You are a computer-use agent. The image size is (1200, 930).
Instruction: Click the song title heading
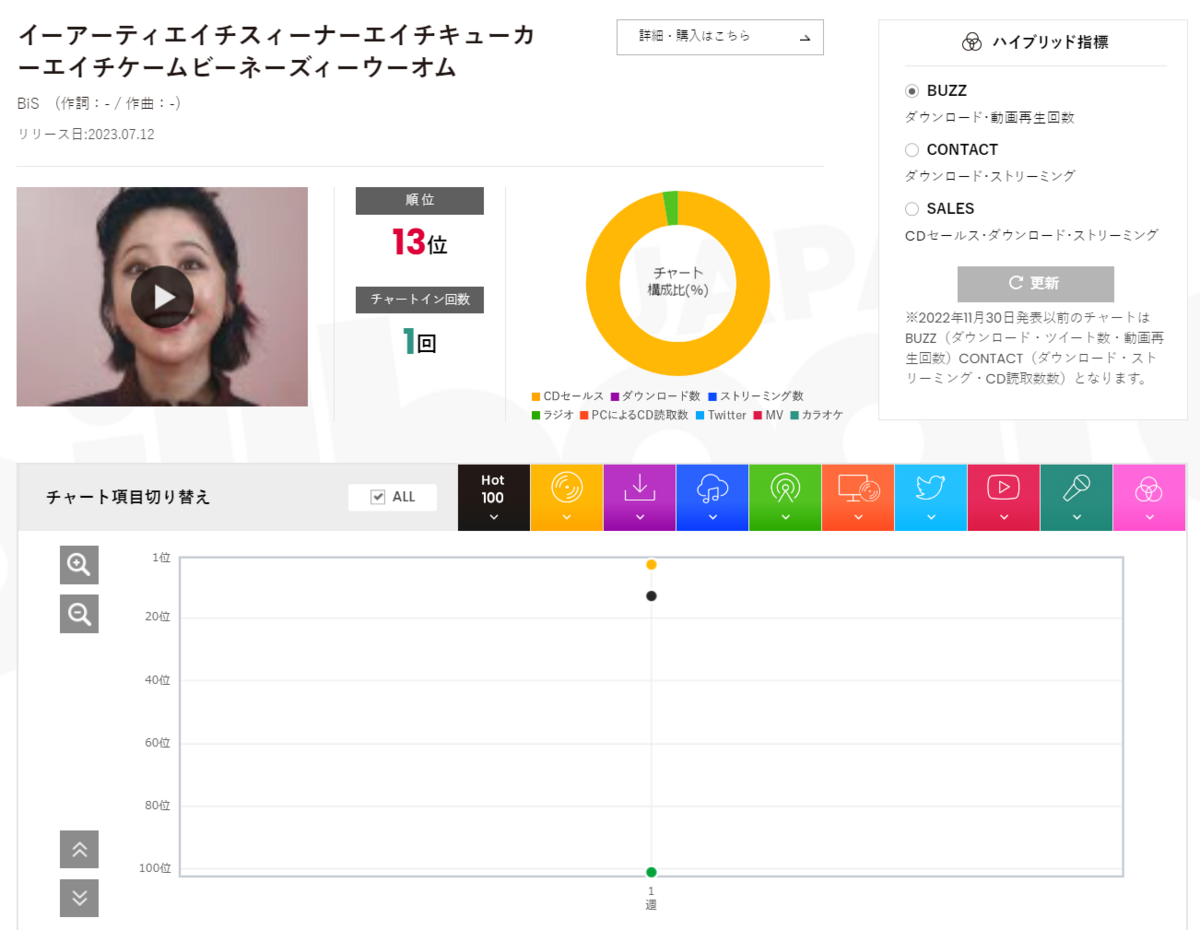(277, 52)
